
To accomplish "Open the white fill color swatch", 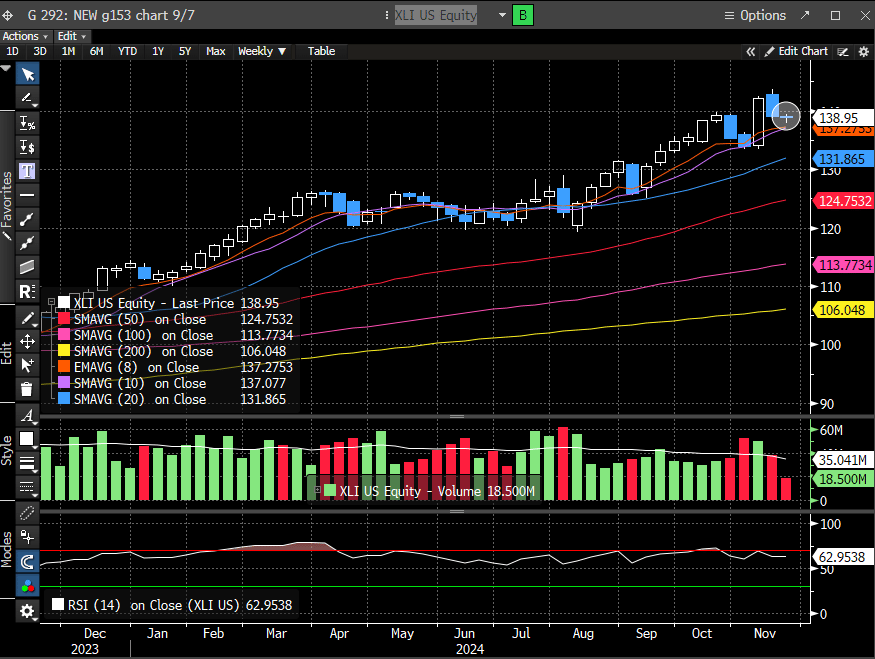I will click(27, 439).
